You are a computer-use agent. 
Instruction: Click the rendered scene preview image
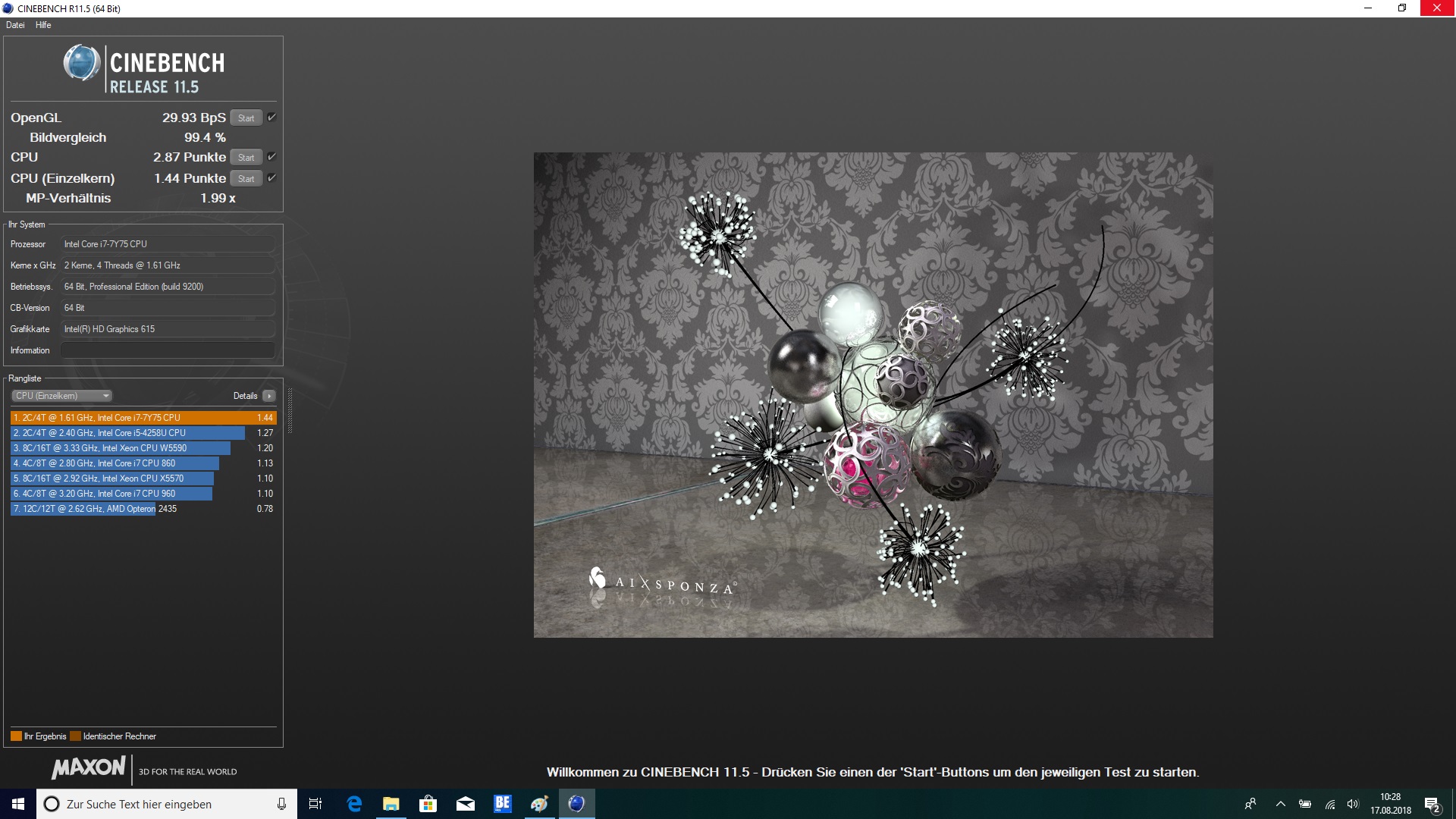point(873,395)
